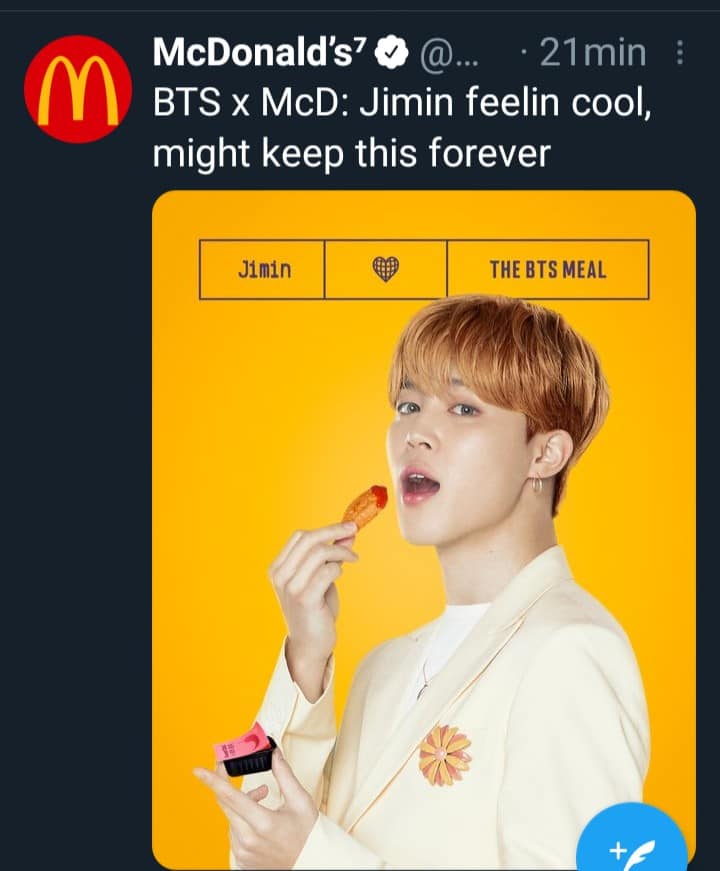
Task: Tap the verified badge next to McDonald's
Action: 392,53
